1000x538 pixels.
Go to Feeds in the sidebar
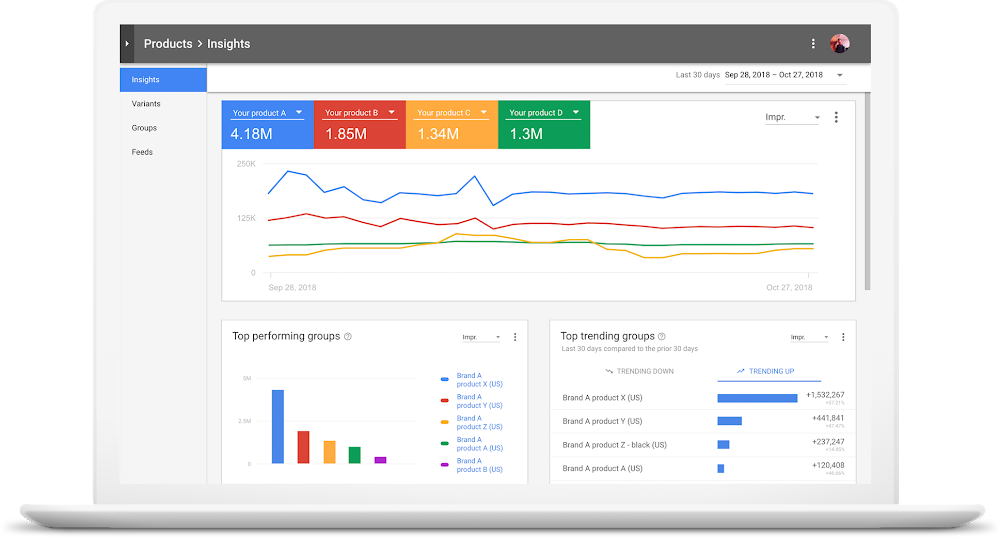(142, 152)
